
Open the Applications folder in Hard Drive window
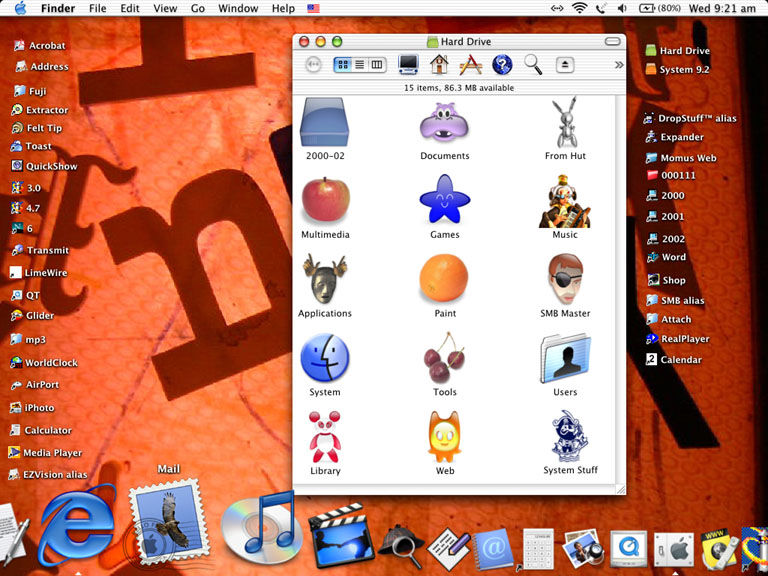[x=325, y=285]
